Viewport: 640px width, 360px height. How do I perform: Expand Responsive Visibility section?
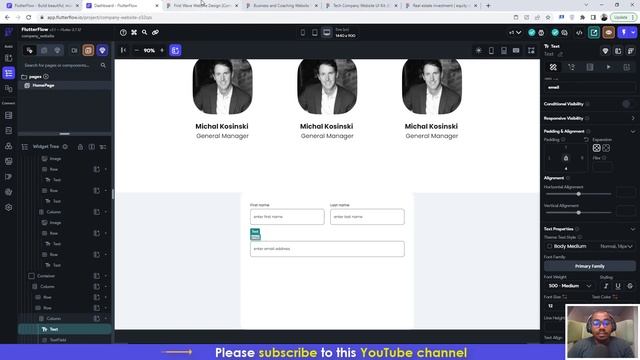[x=633, y=118]
